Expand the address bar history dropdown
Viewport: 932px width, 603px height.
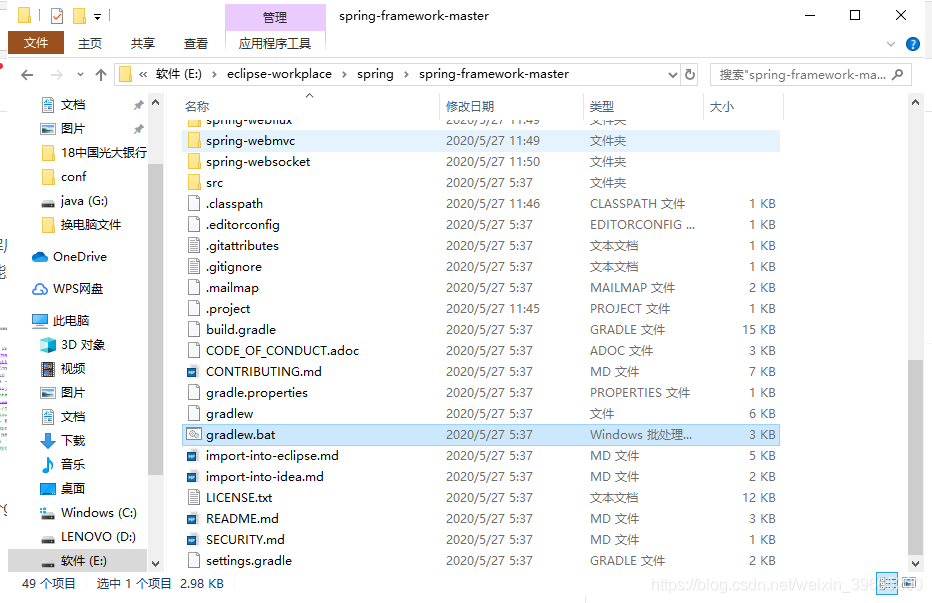[672, 75]
